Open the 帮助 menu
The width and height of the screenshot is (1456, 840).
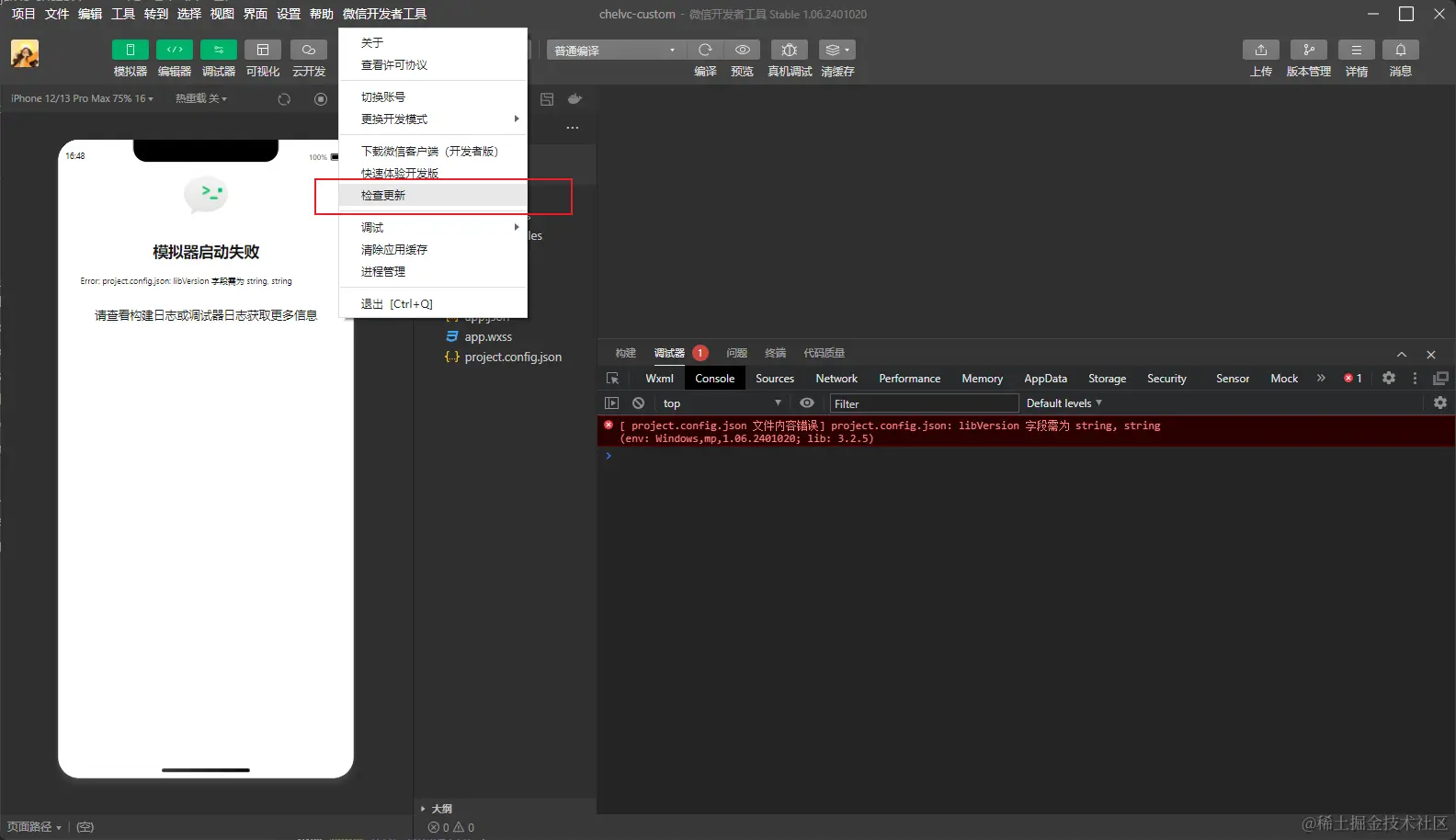(x=322, y=14)
